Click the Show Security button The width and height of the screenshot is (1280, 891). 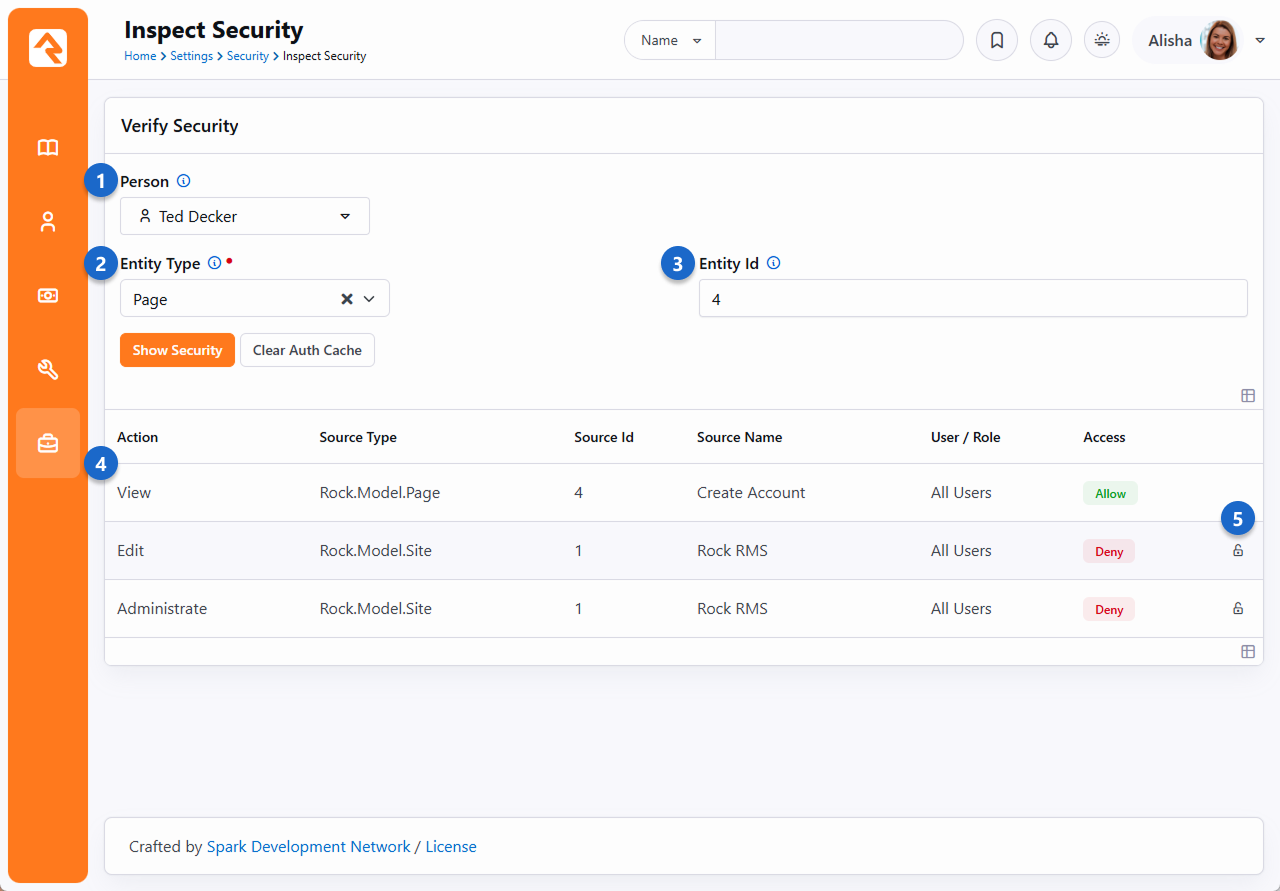pos(177,350)
